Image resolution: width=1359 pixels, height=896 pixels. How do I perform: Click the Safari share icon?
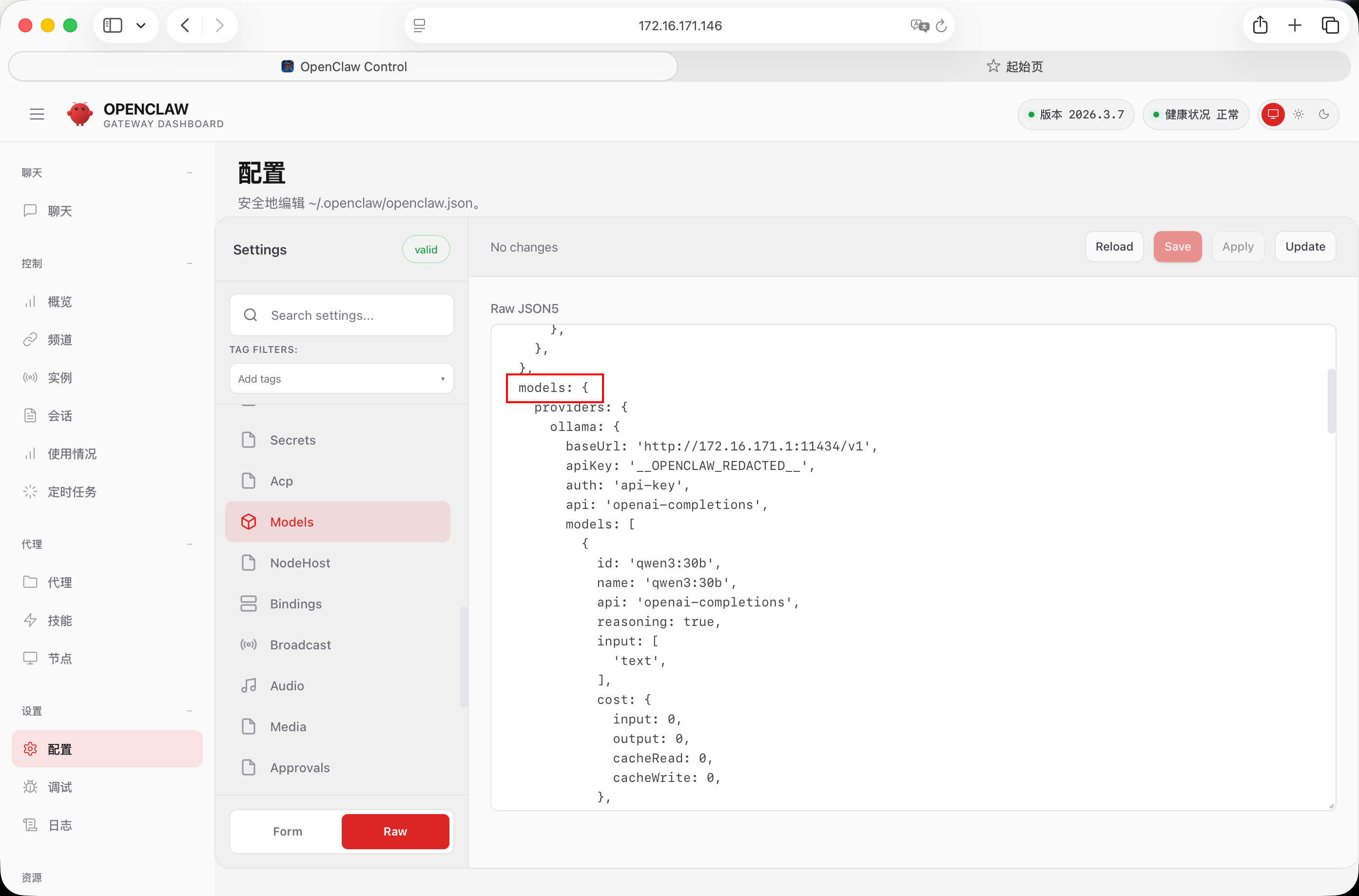coord(1260,25)
